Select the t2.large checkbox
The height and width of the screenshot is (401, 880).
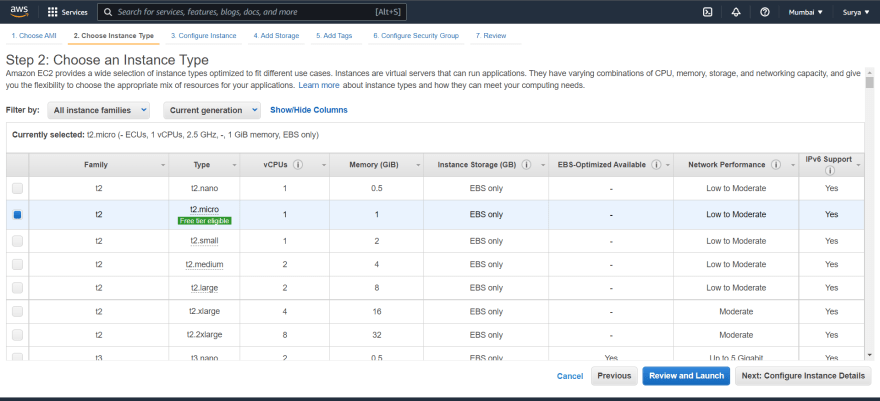[x=17, y=288]
